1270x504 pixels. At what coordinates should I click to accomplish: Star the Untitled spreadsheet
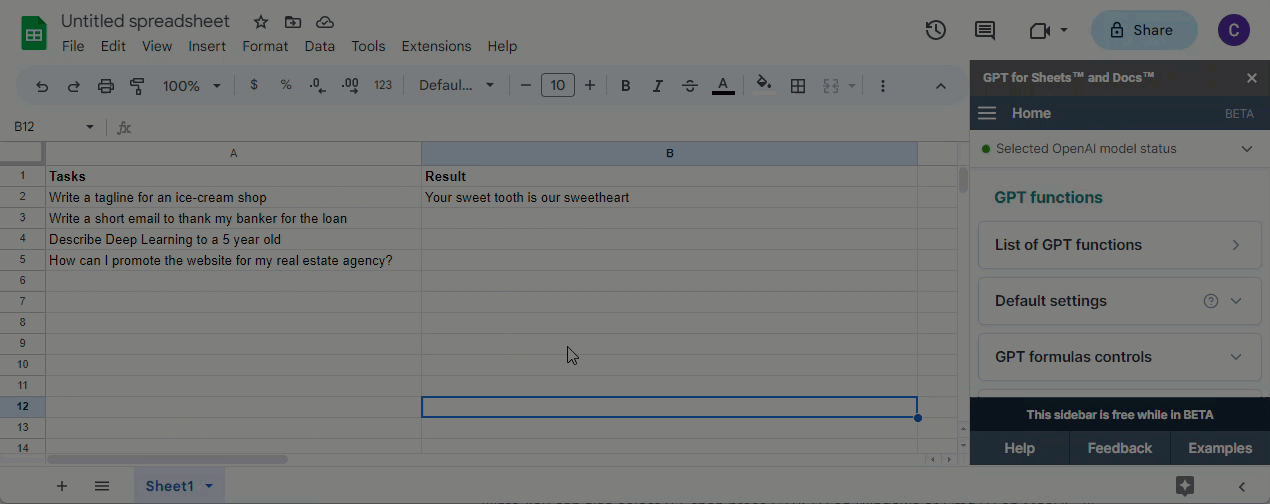click(x=260, y=22)
